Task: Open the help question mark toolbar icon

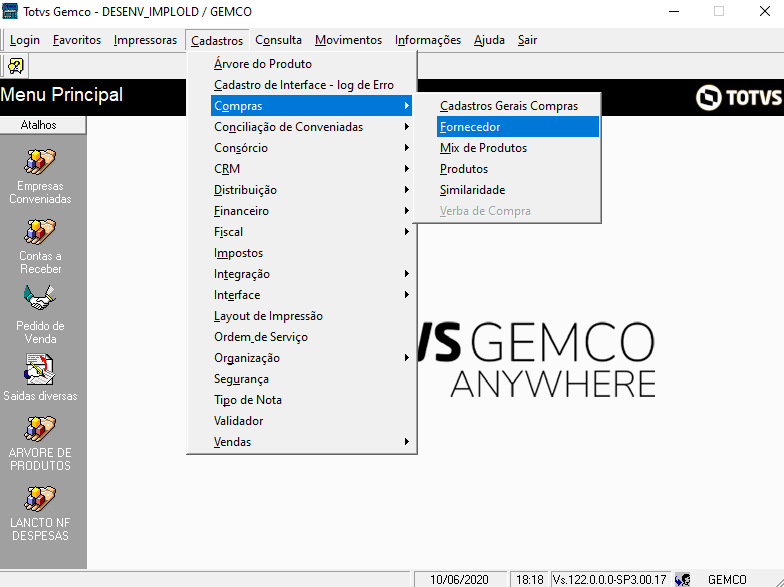Action: point(16,66)
